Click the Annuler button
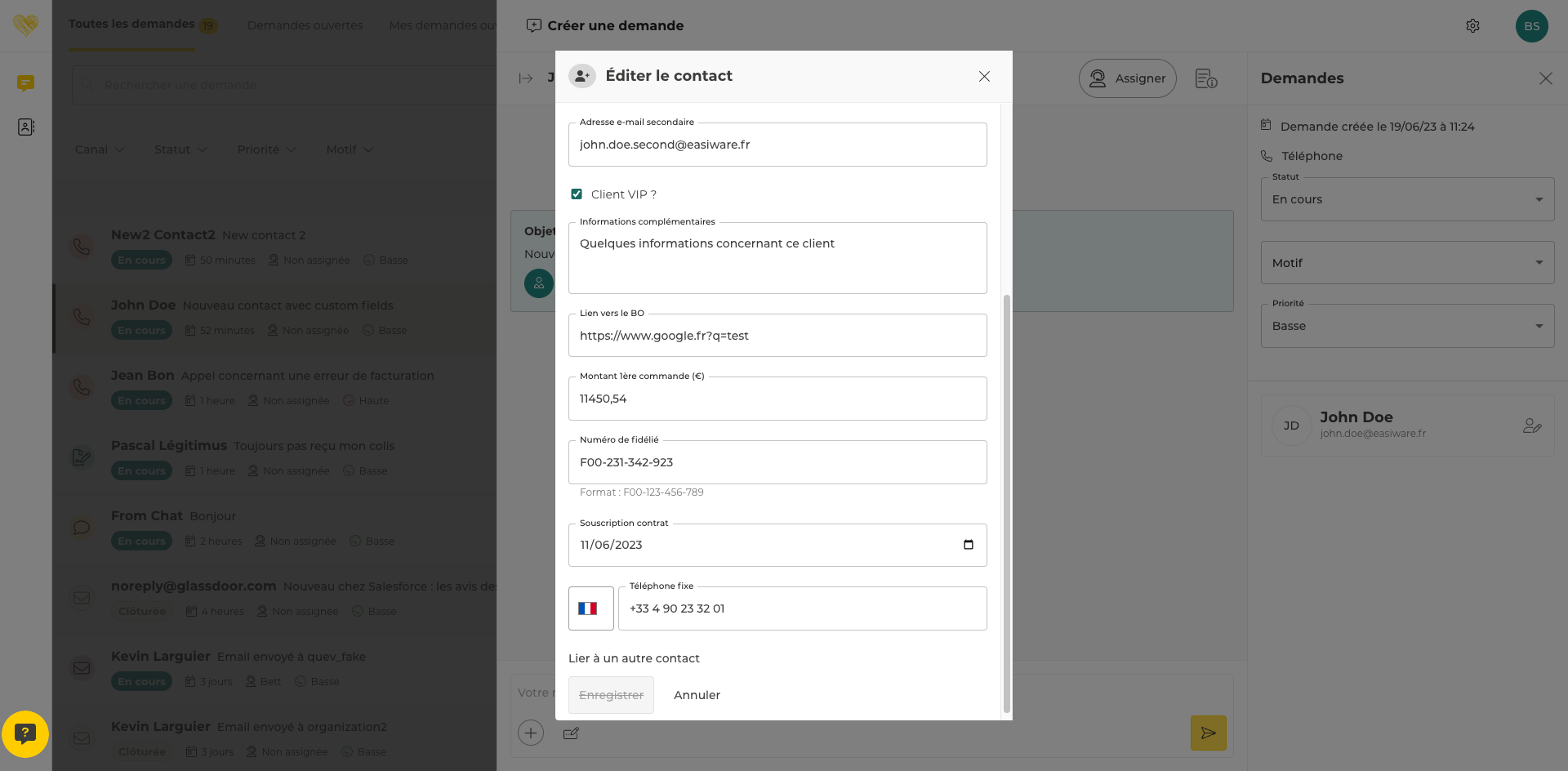The height and width of the screenshot is (771, 1568). (697, 695)
